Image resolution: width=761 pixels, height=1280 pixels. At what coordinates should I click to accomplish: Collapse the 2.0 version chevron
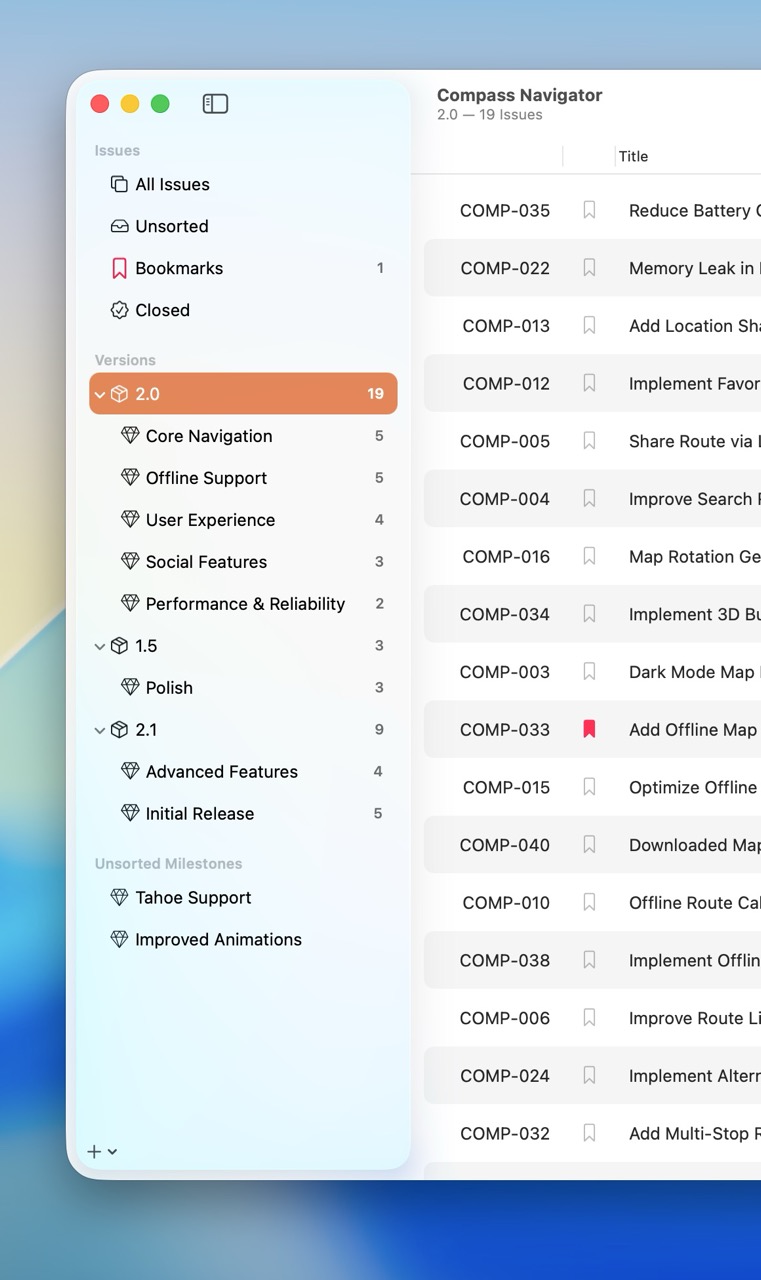(100, 394)
